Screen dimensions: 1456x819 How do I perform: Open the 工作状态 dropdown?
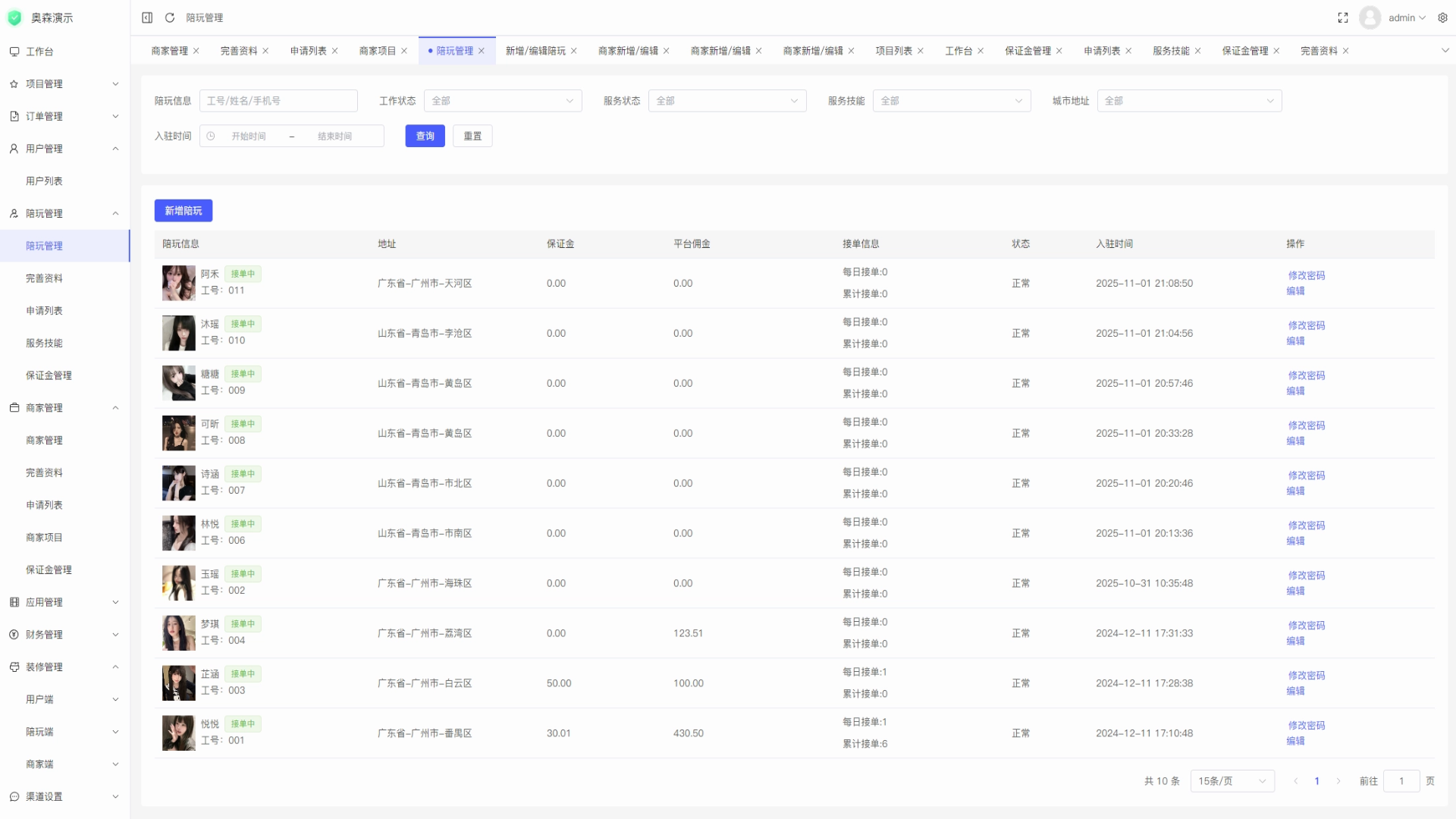tap(502, 101)
